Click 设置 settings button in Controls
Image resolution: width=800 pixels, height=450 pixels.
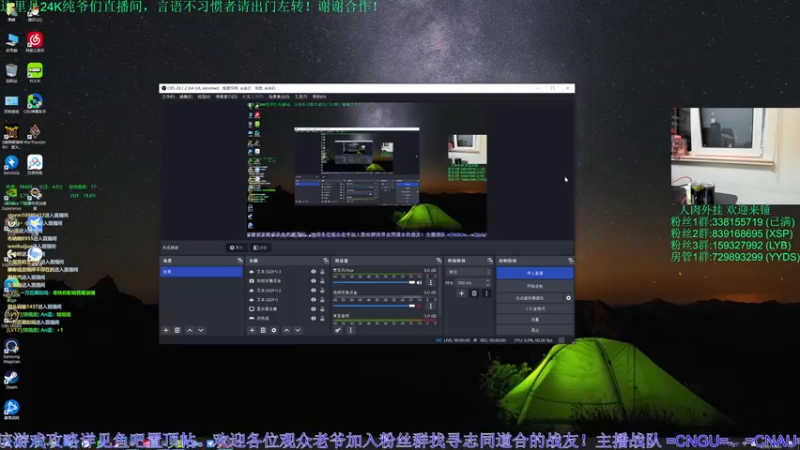pyautogui.click(x=535, y=319)
